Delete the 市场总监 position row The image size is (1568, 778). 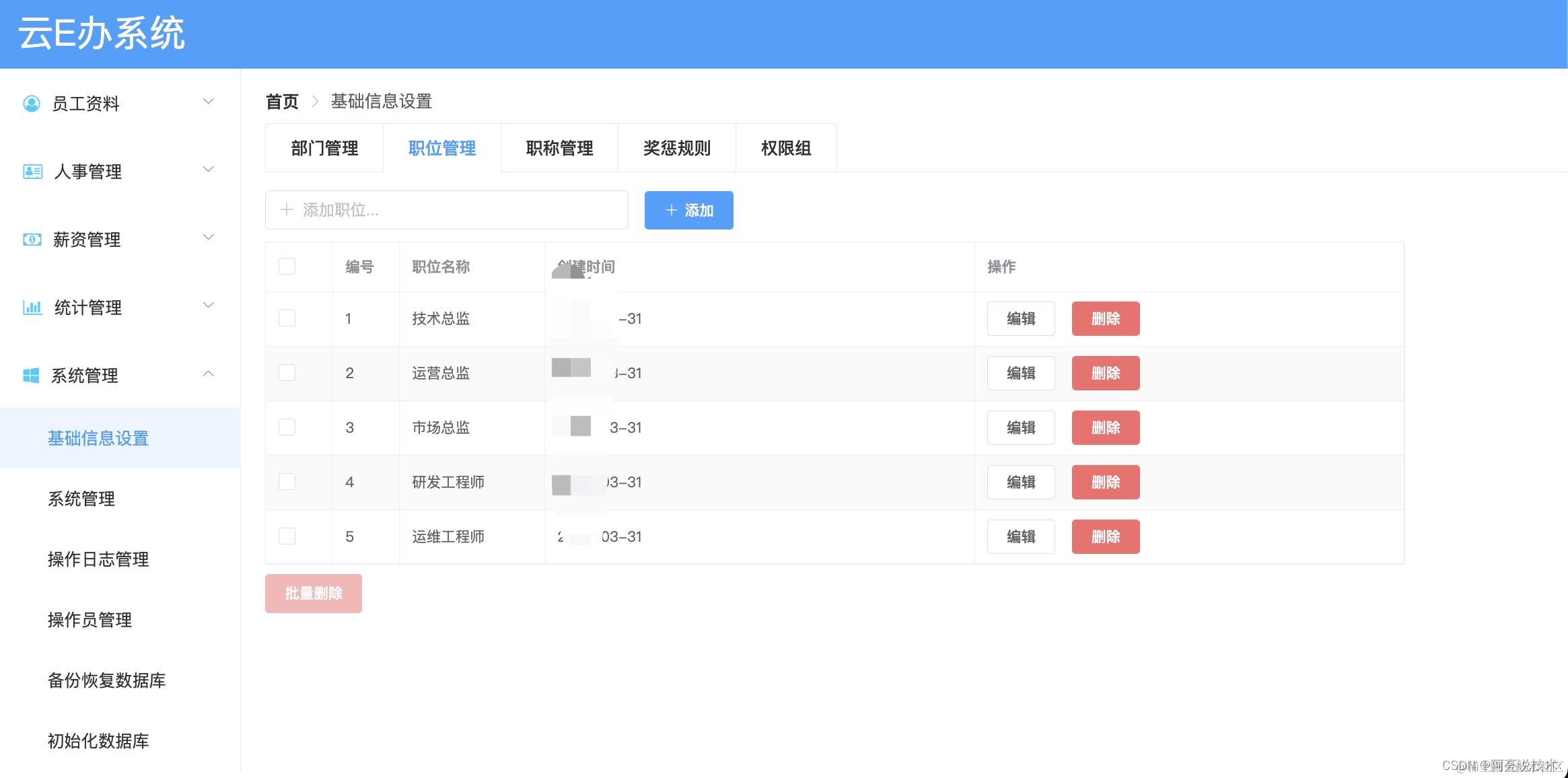tap(1105, 427)
